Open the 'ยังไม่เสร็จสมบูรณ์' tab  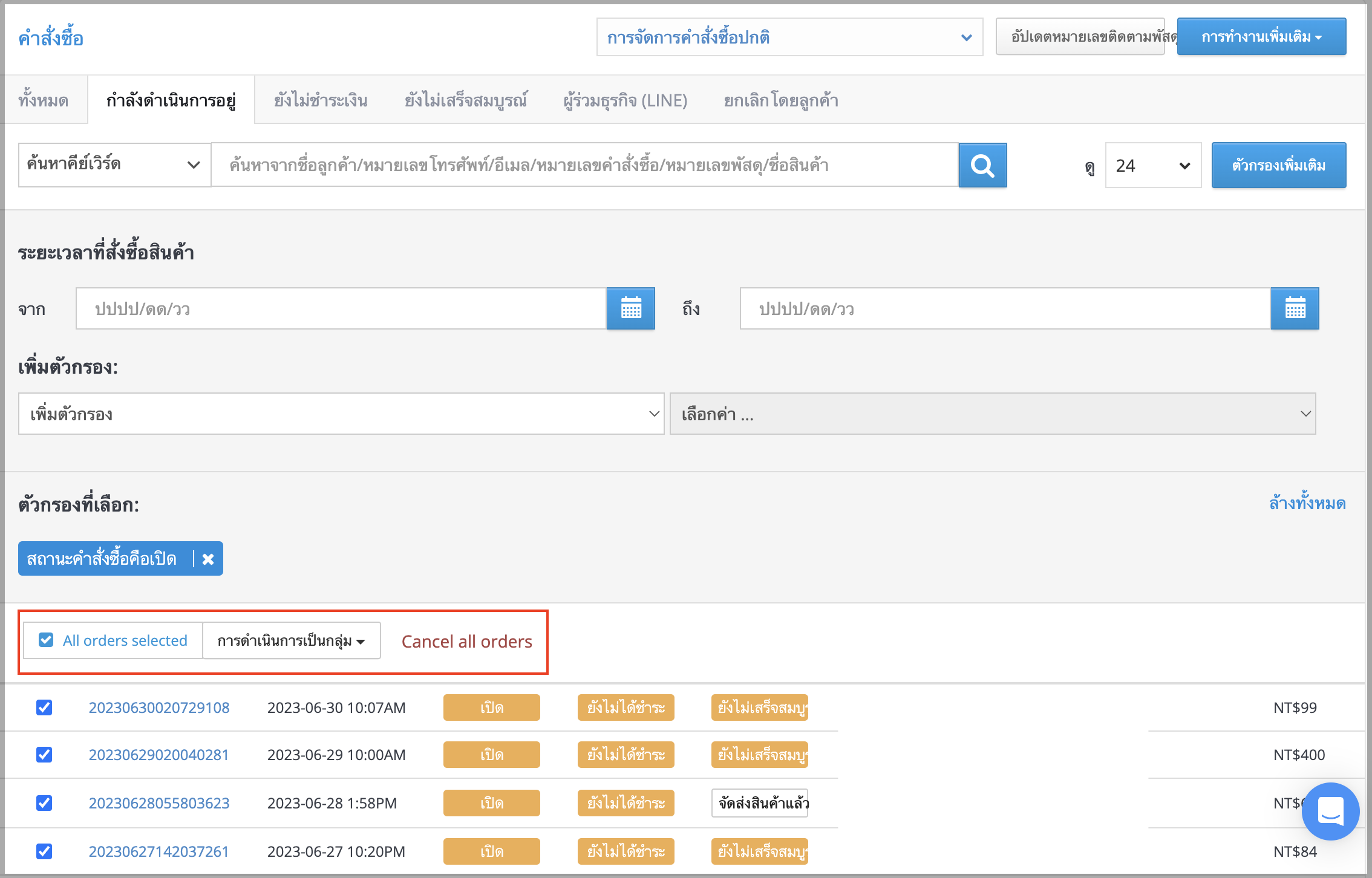click(x=466, y=100)
